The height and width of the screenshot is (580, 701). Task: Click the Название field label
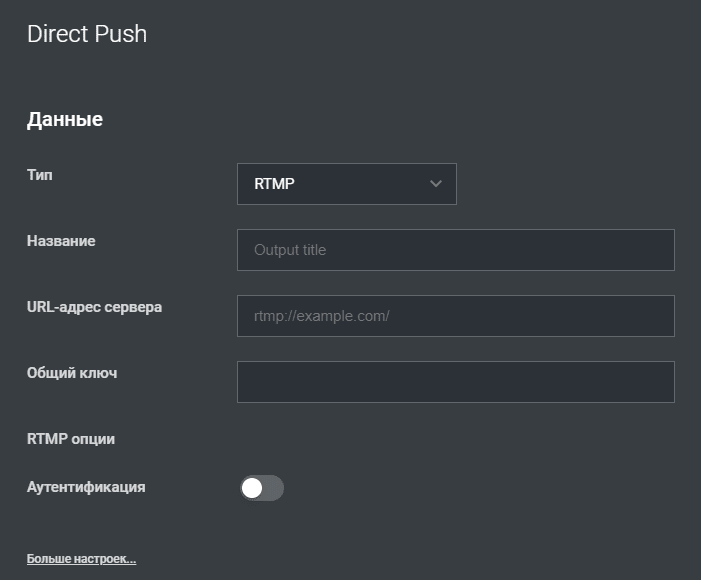click(61, 241)
